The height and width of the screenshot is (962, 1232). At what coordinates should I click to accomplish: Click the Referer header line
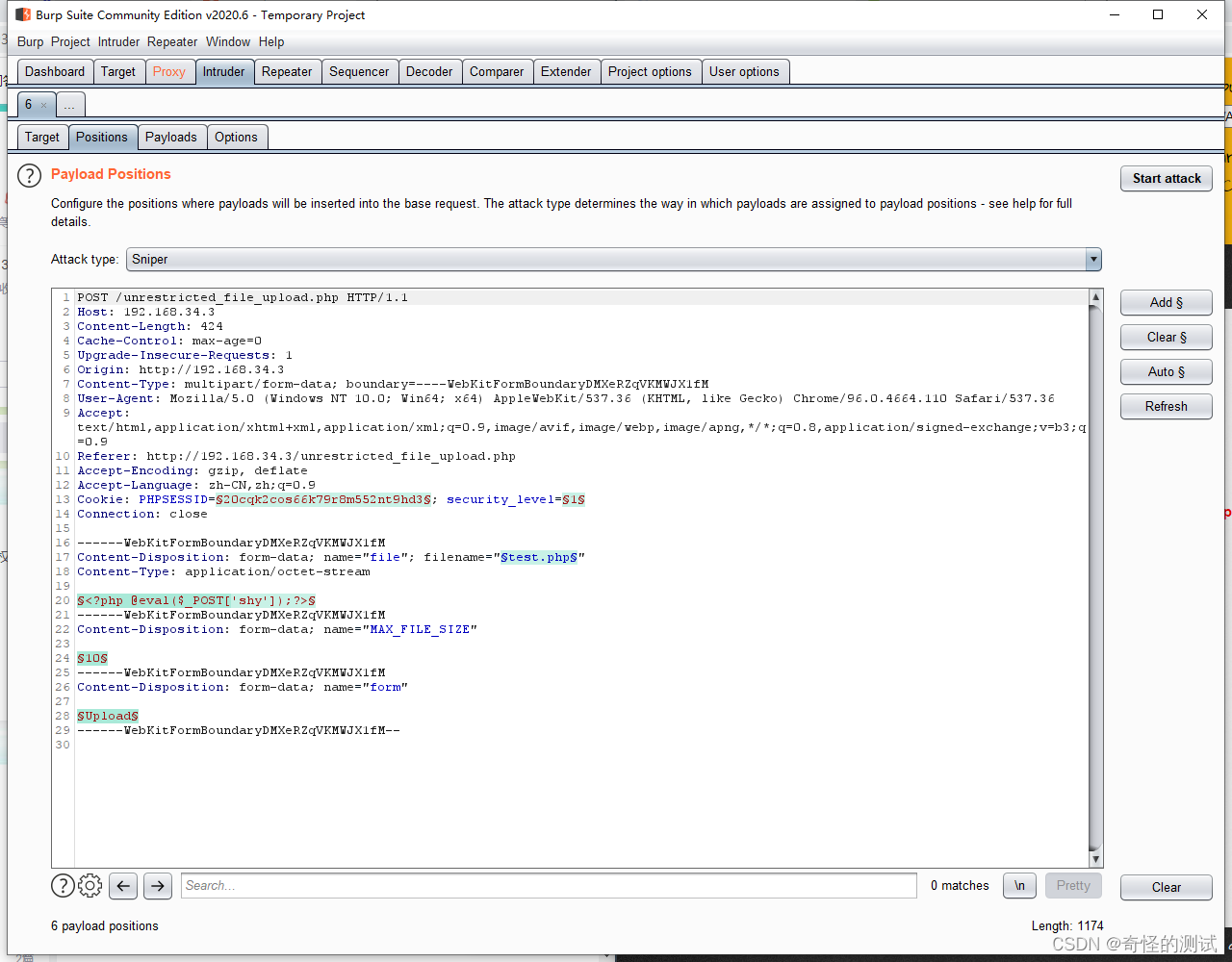coord(296,456)
